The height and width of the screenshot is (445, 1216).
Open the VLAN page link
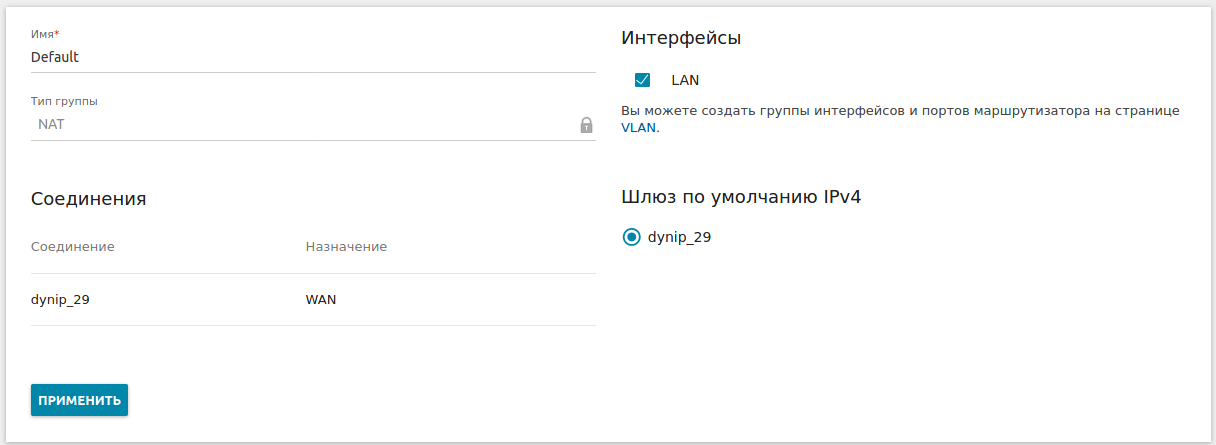click(638, 128)
